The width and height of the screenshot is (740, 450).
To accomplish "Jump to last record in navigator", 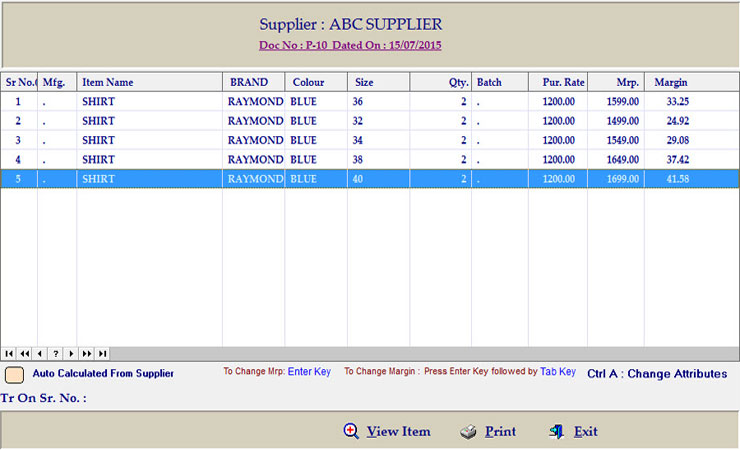I will (x=102, y=353).
